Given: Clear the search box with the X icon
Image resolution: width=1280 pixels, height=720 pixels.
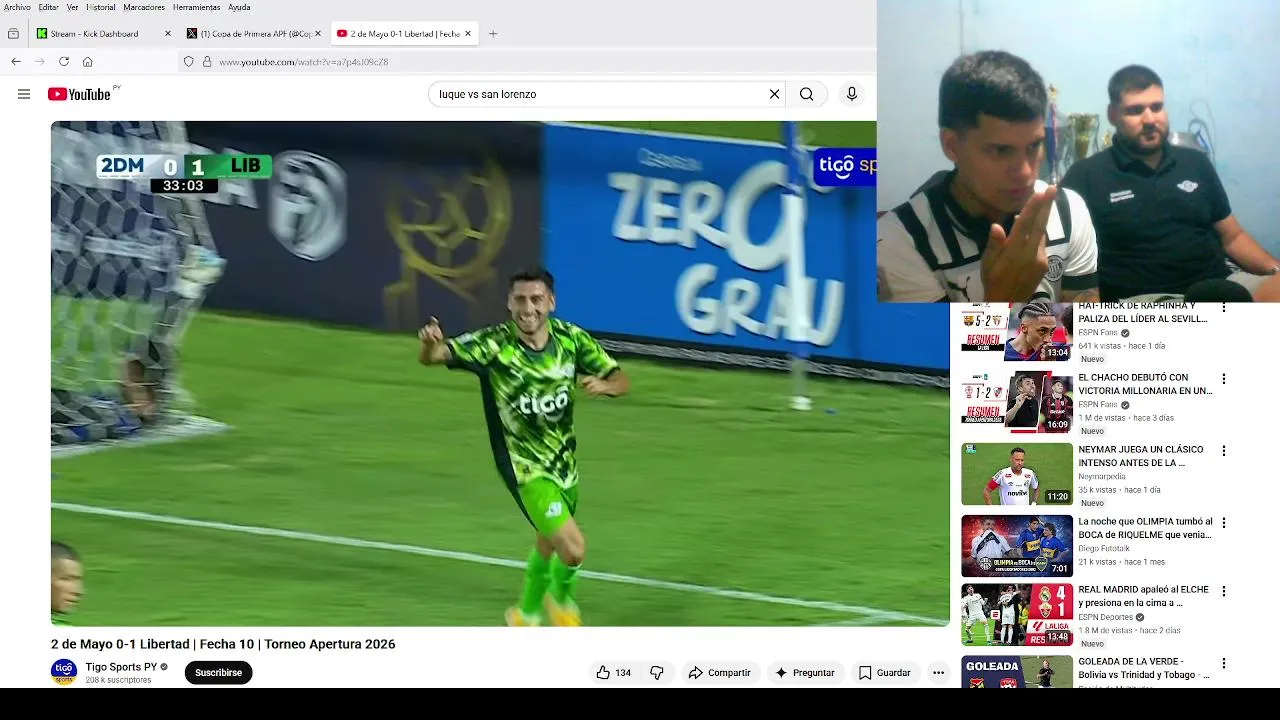Looking at the screenshot, I should (774, 94).
